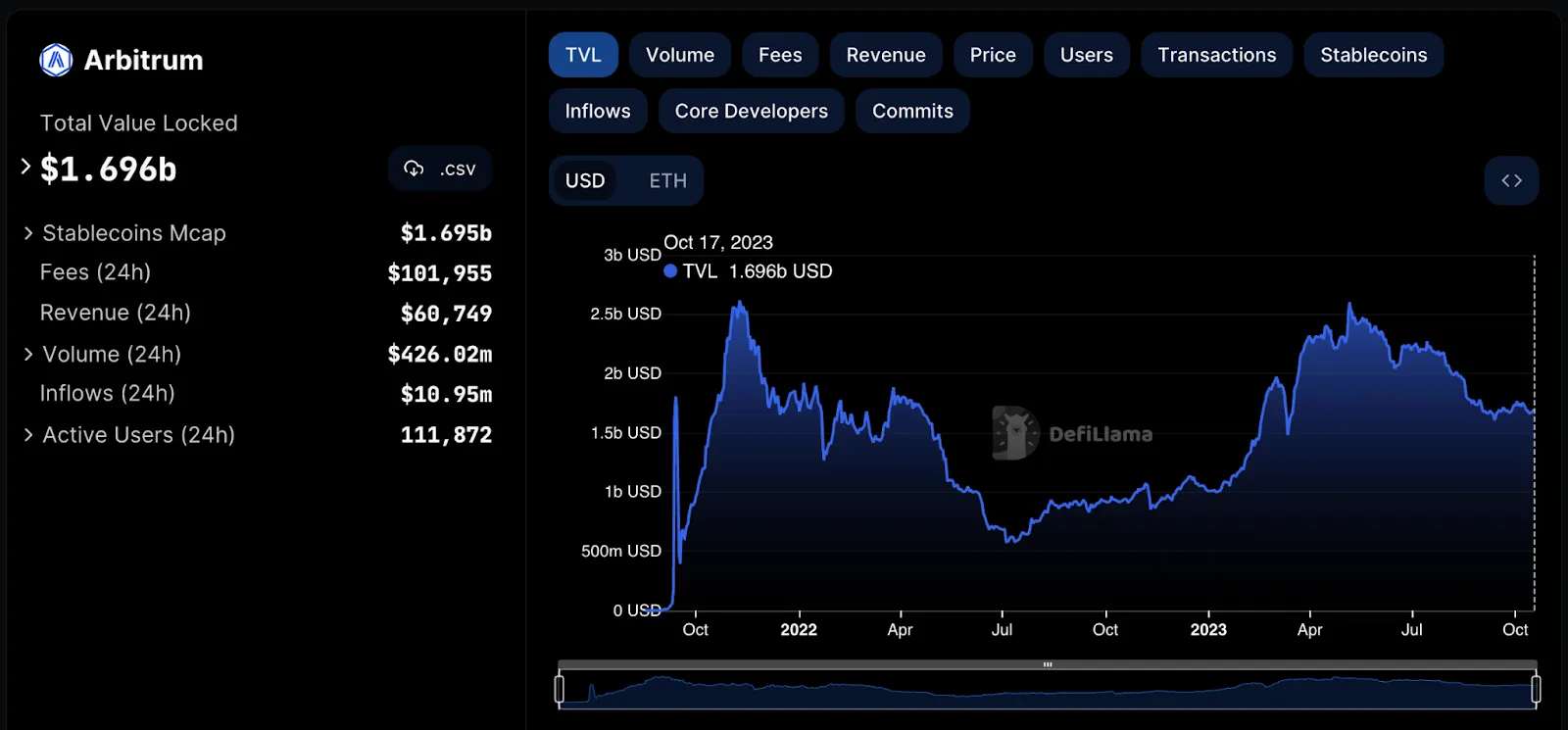Toggle the Users chart option
This screenshot has width=1568, height=730.
tap(1087, 55)
